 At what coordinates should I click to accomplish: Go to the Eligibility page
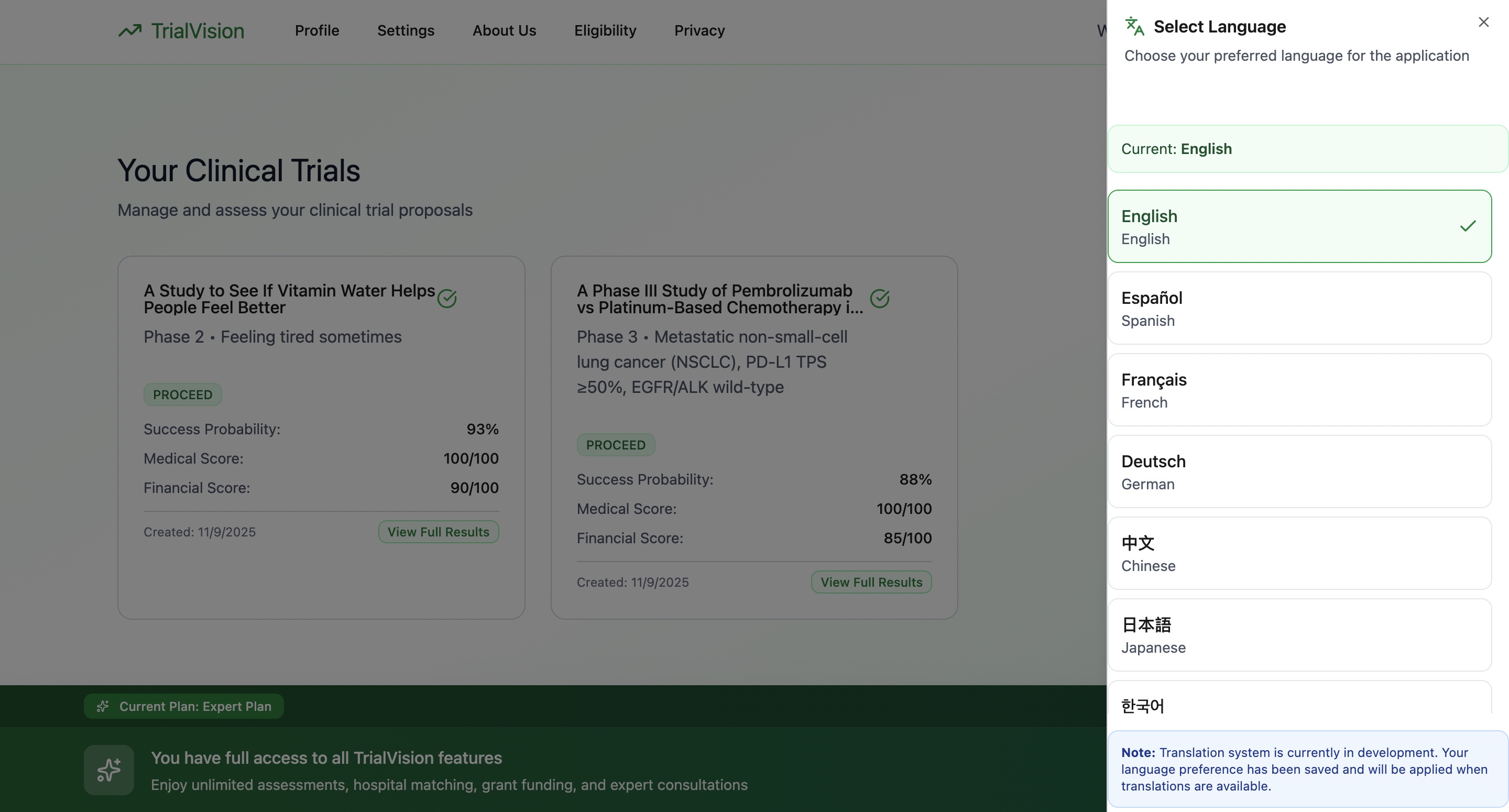point(605,30)
